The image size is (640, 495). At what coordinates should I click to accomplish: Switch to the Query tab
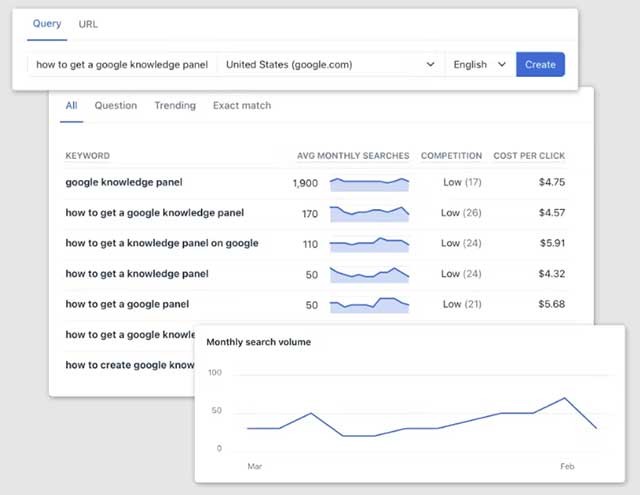[47, 24]
